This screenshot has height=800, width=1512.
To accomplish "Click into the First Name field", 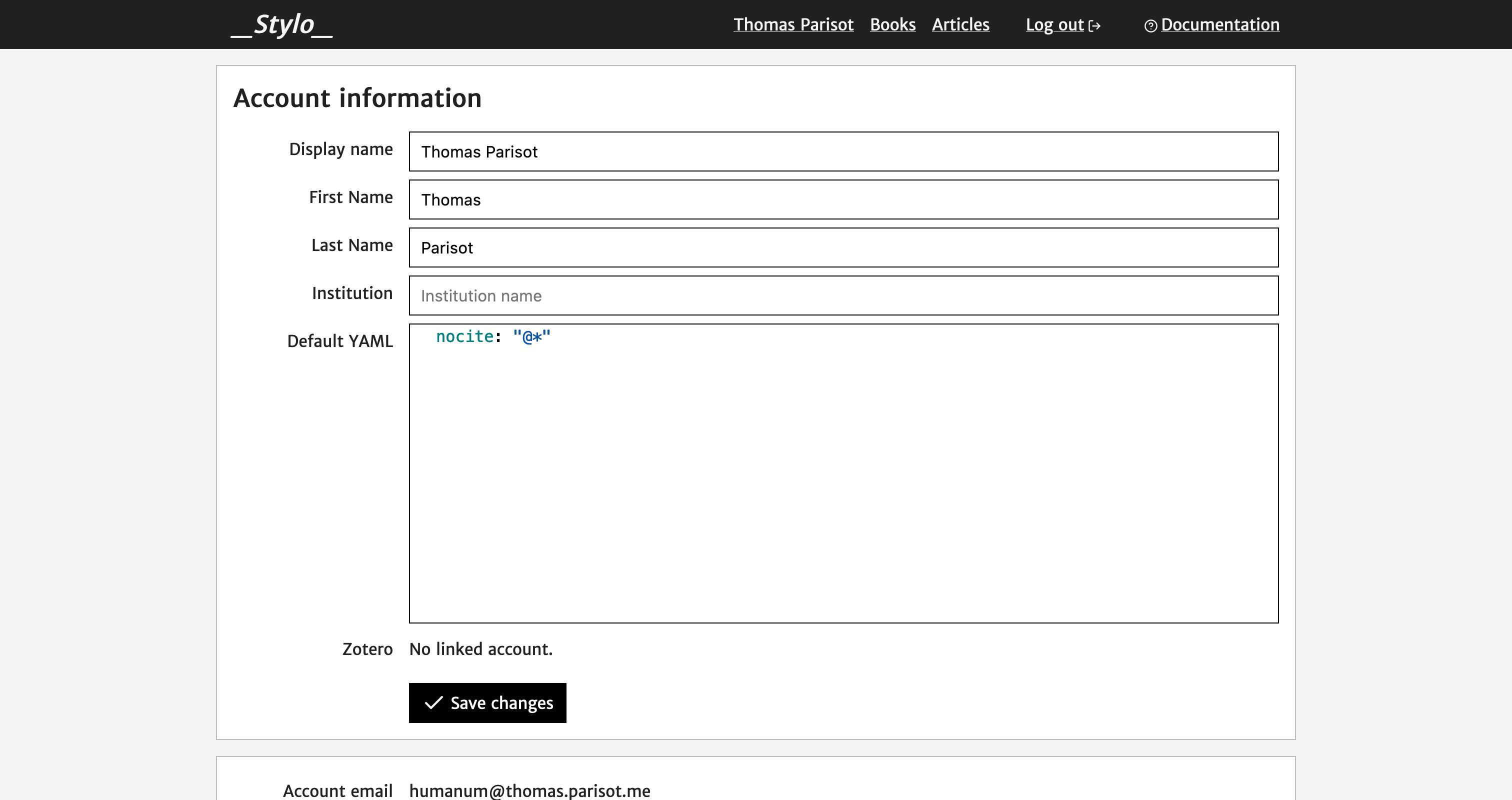I will tap(843, 199).
